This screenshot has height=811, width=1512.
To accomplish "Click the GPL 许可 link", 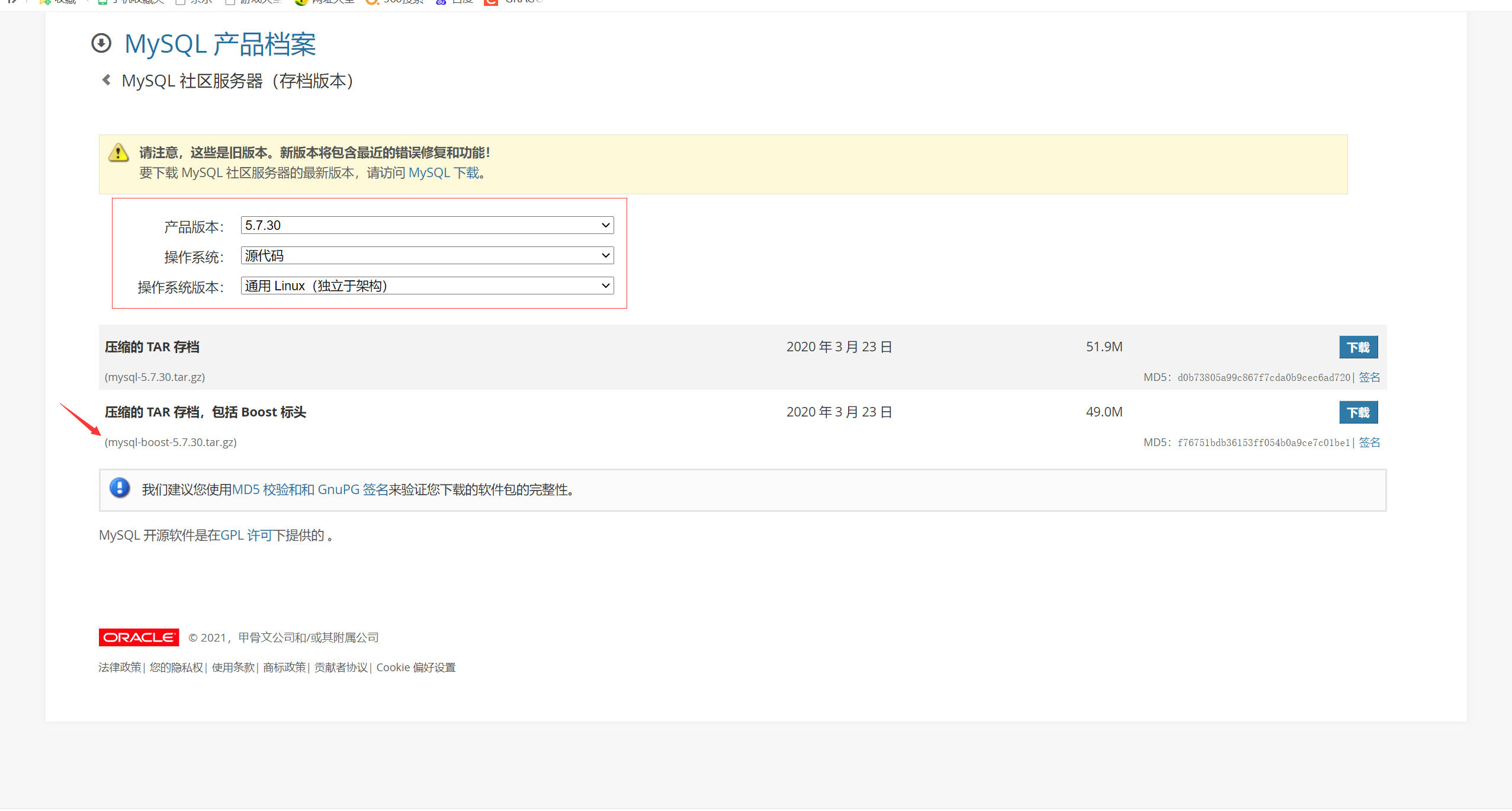I will pos(246,535).
